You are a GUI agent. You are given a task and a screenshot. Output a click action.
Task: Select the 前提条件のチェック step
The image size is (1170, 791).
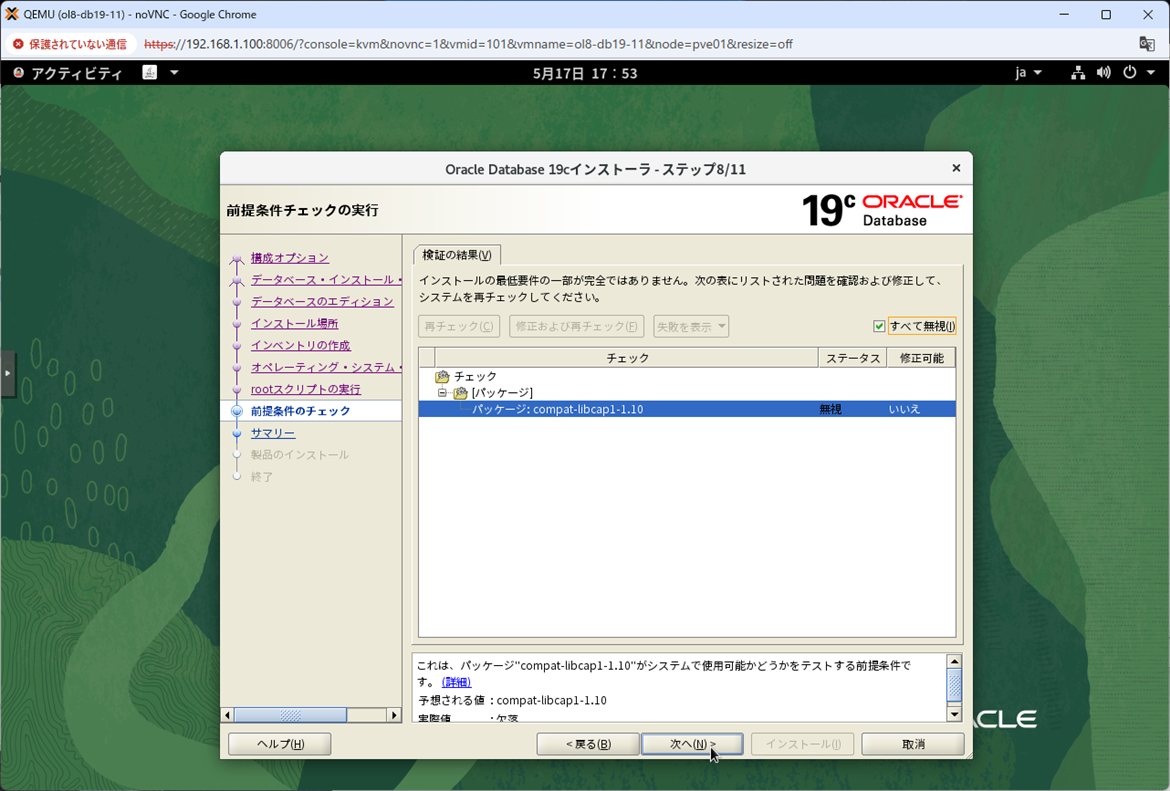tap(300, 410)
